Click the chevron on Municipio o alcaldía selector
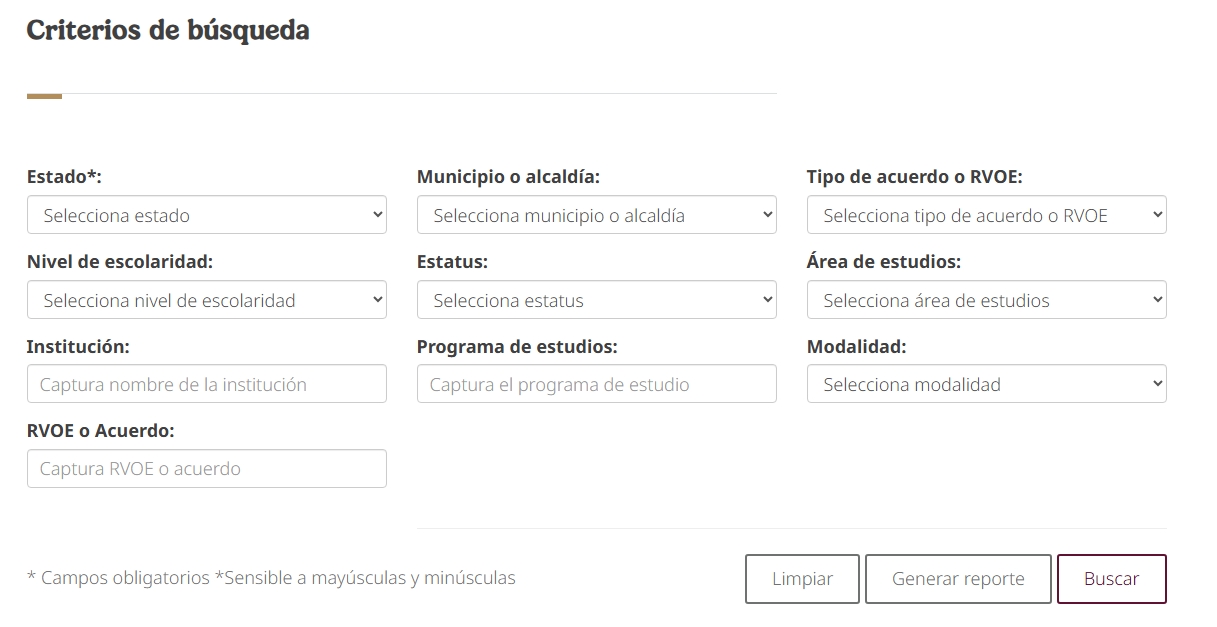This screenshot has height=627, width=1217. [767, 214]
